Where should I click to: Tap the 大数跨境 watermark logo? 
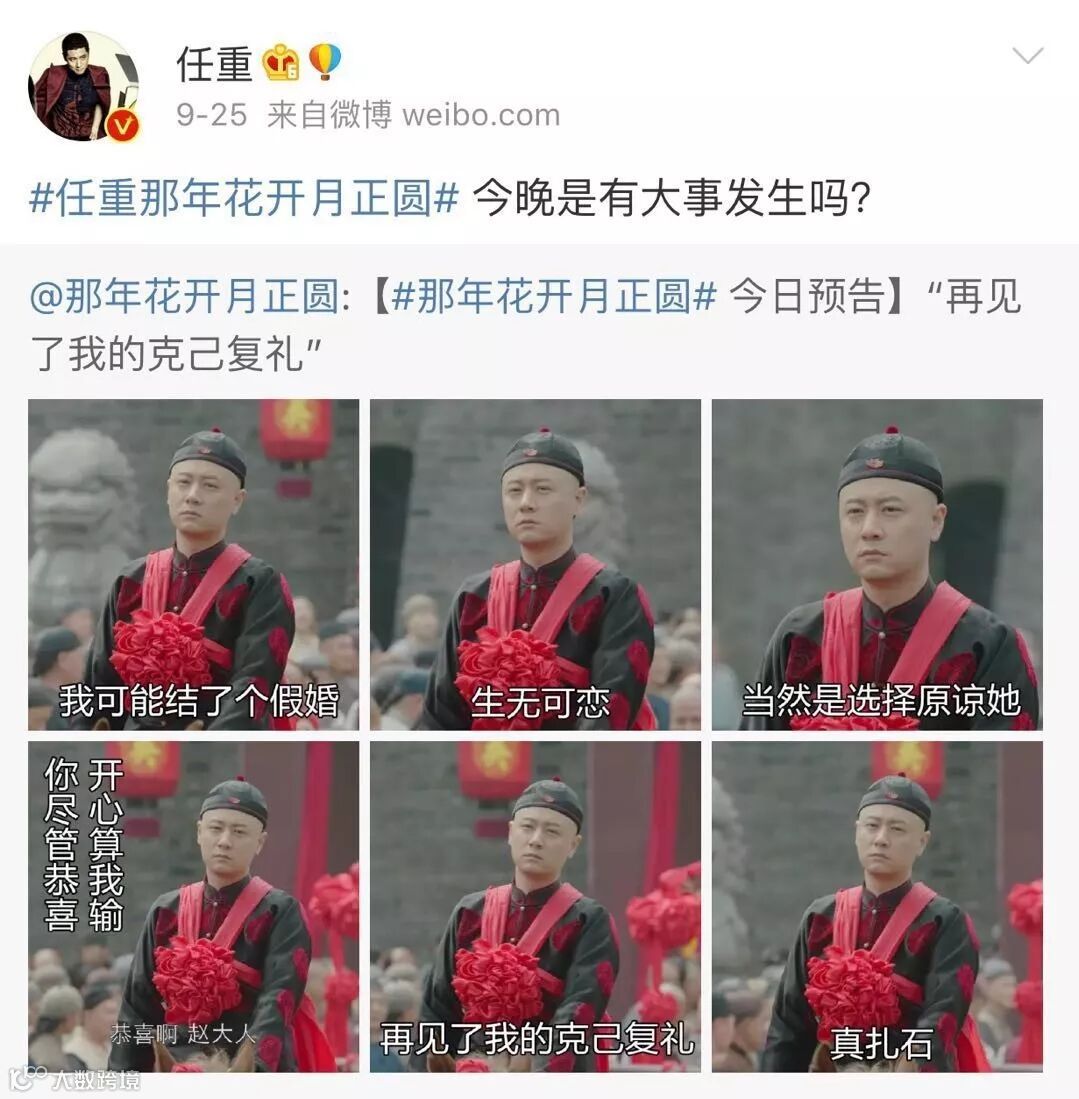[75, 1080]
